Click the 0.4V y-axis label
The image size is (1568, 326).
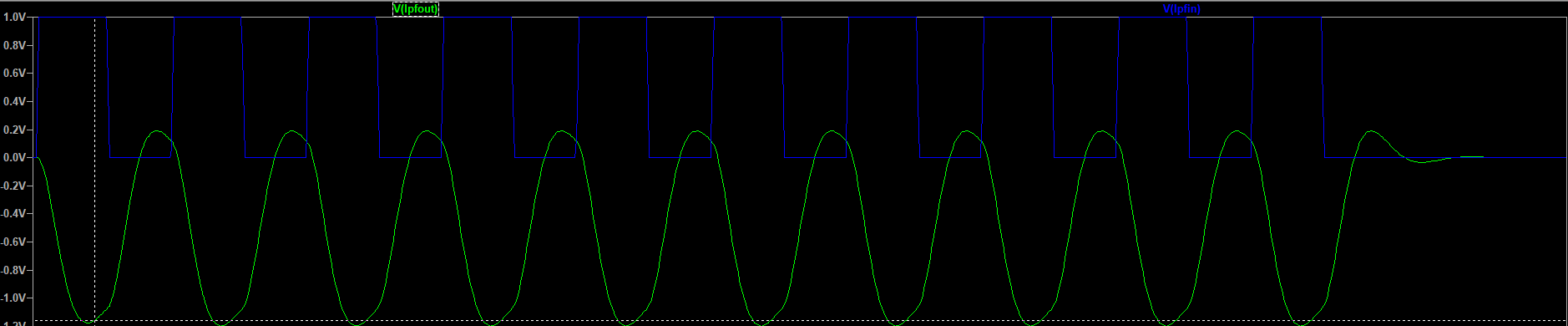[x=14, y=101]
